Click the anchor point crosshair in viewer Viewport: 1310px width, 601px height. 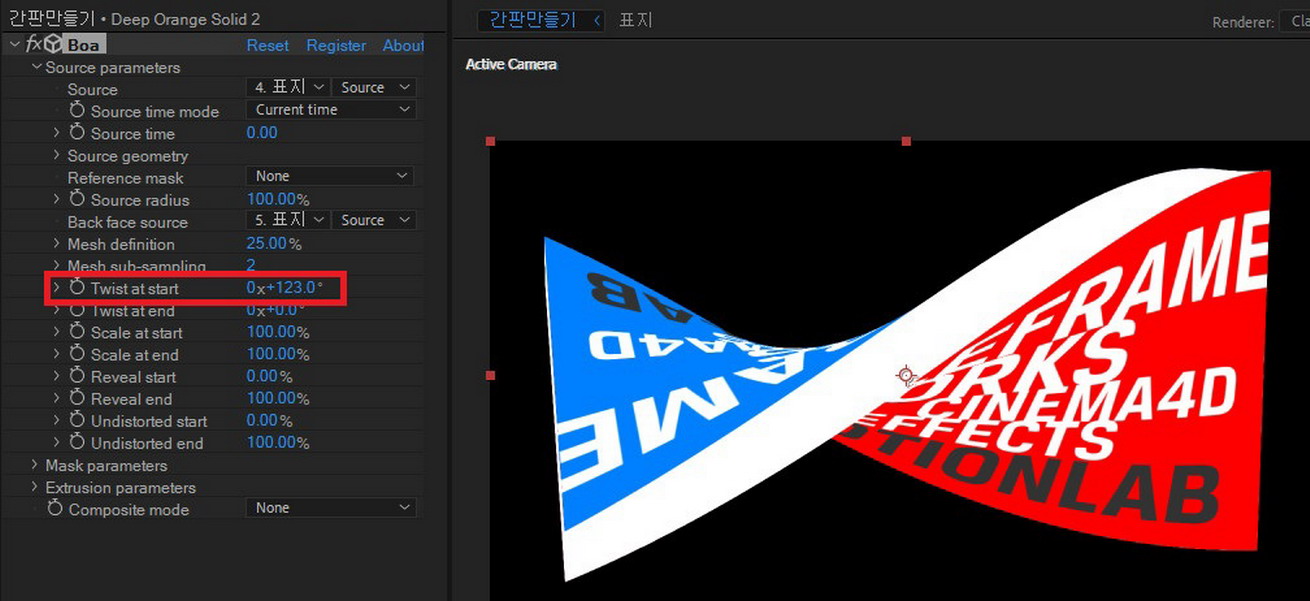click(x=906, y=376)
